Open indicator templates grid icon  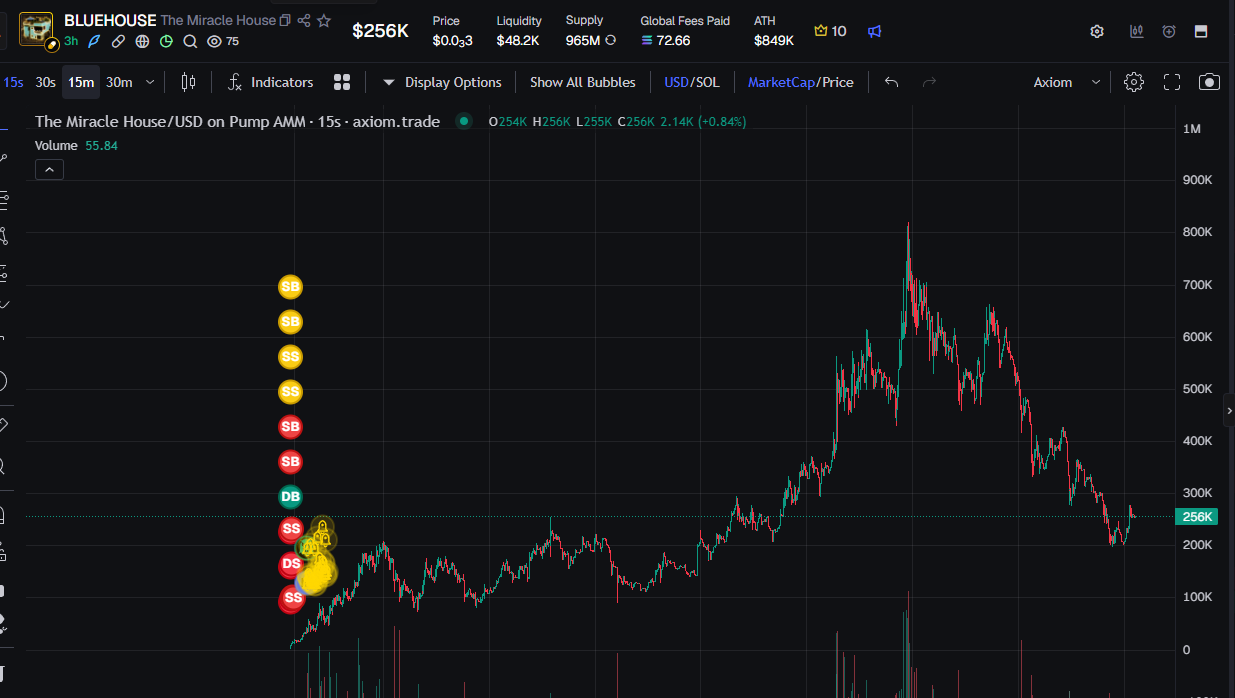point(342,82)
